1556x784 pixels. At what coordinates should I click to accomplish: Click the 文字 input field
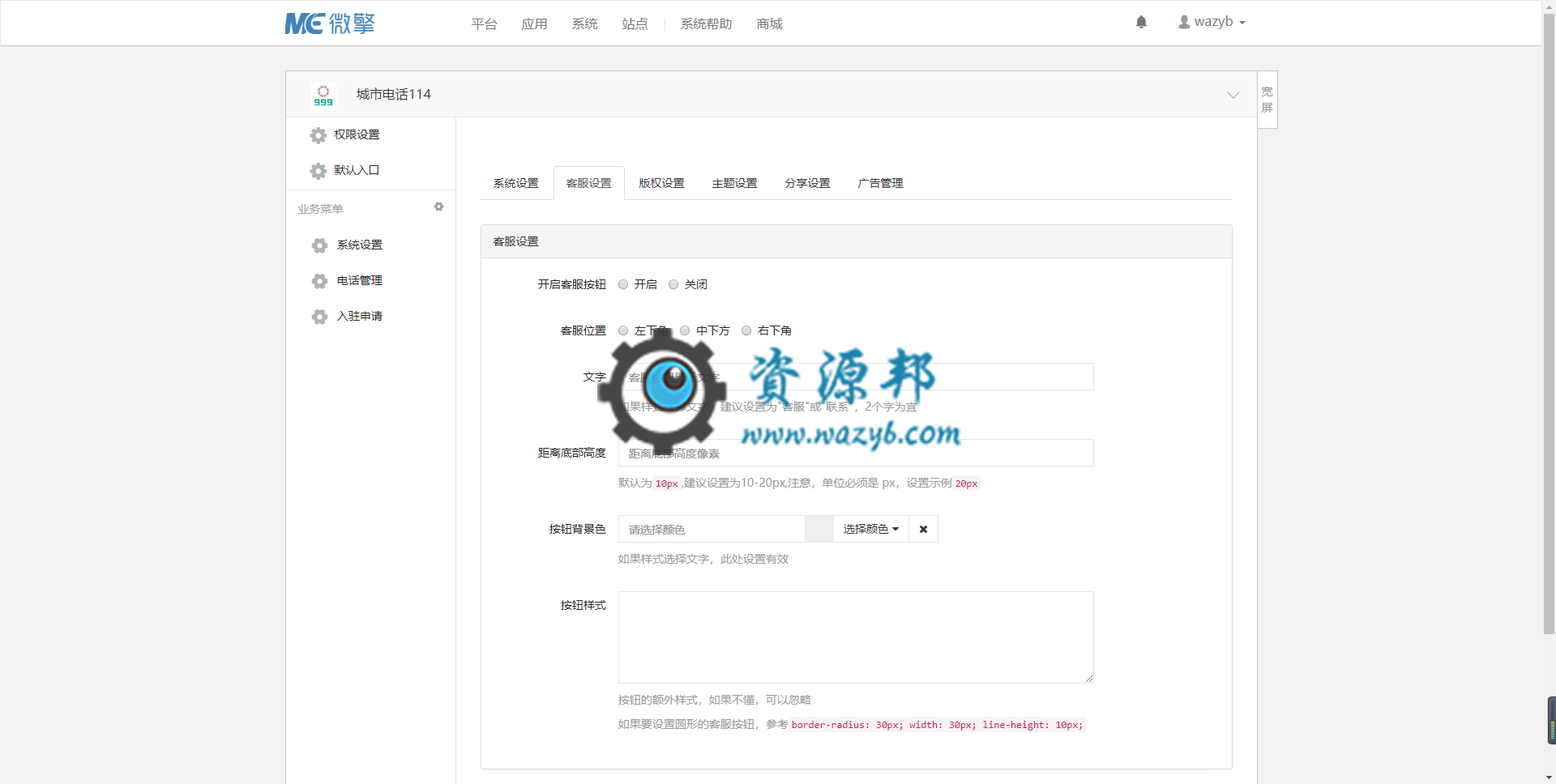(x=856, y=377)
